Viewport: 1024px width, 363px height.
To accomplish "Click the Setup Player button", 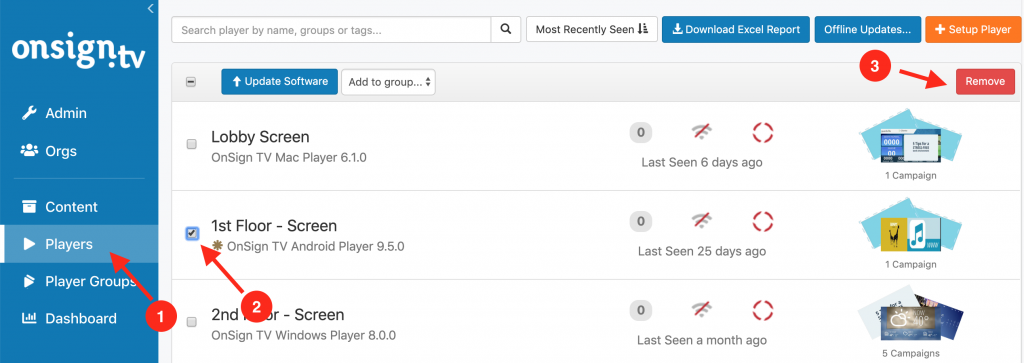I will (x=973, y=29).
